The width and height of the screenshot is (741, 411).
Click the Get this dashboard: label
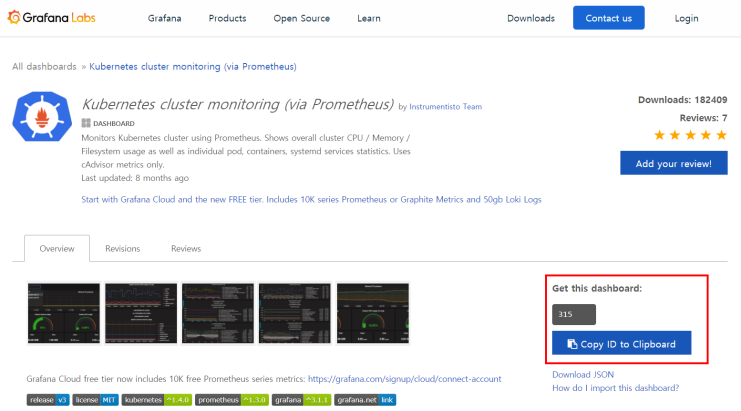click(x=597, y=288)
